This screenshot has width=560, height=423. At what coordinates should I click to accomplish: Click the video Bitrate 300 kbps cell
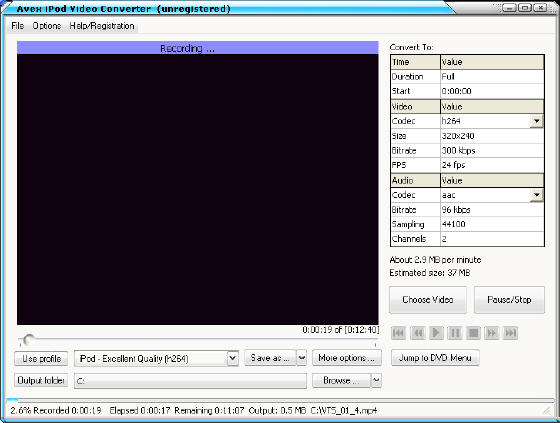coord(492,150)
